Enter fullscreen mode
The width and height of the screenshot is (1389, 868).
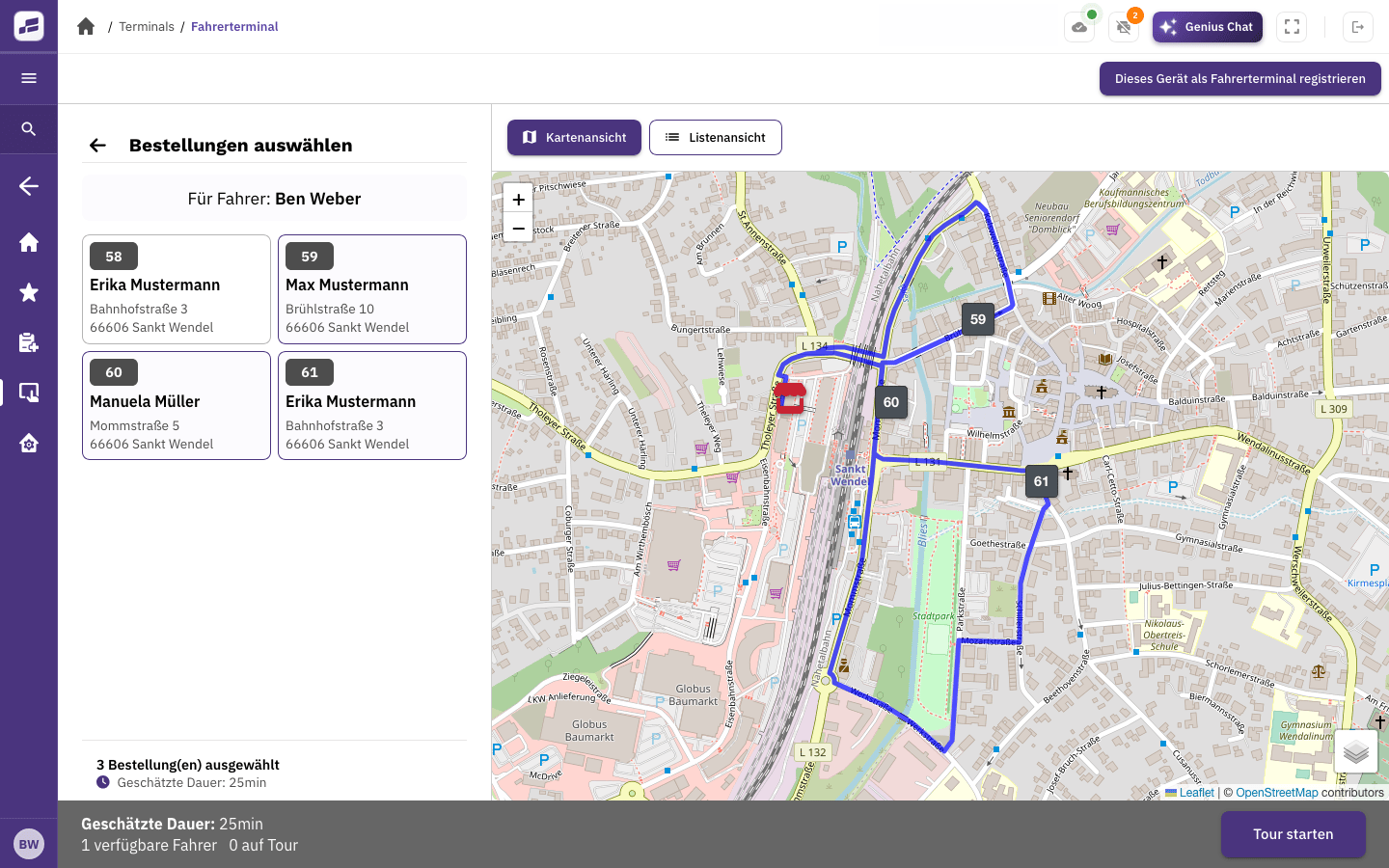(1292, 27)
